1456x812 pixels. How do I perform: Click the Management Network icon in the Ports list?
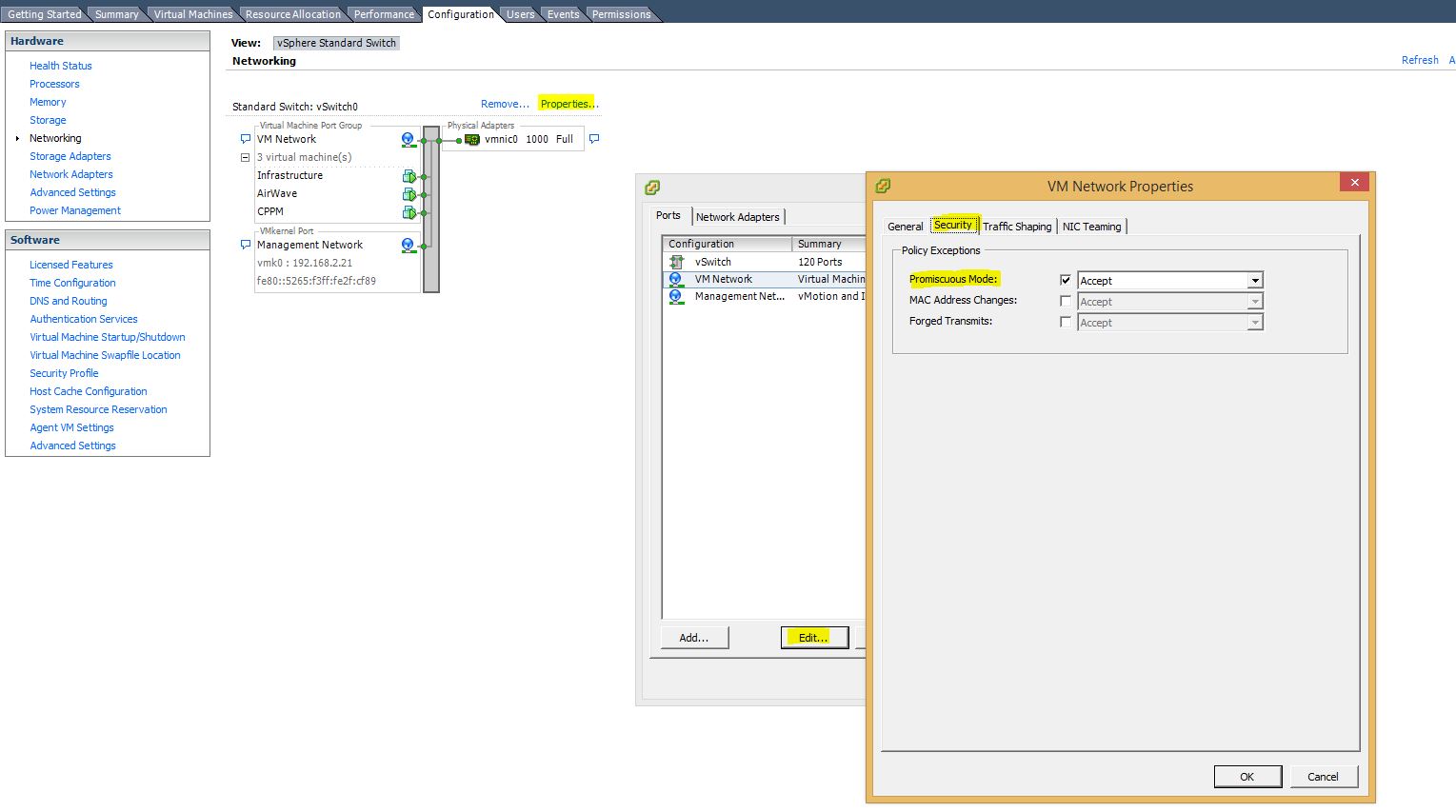676,296
